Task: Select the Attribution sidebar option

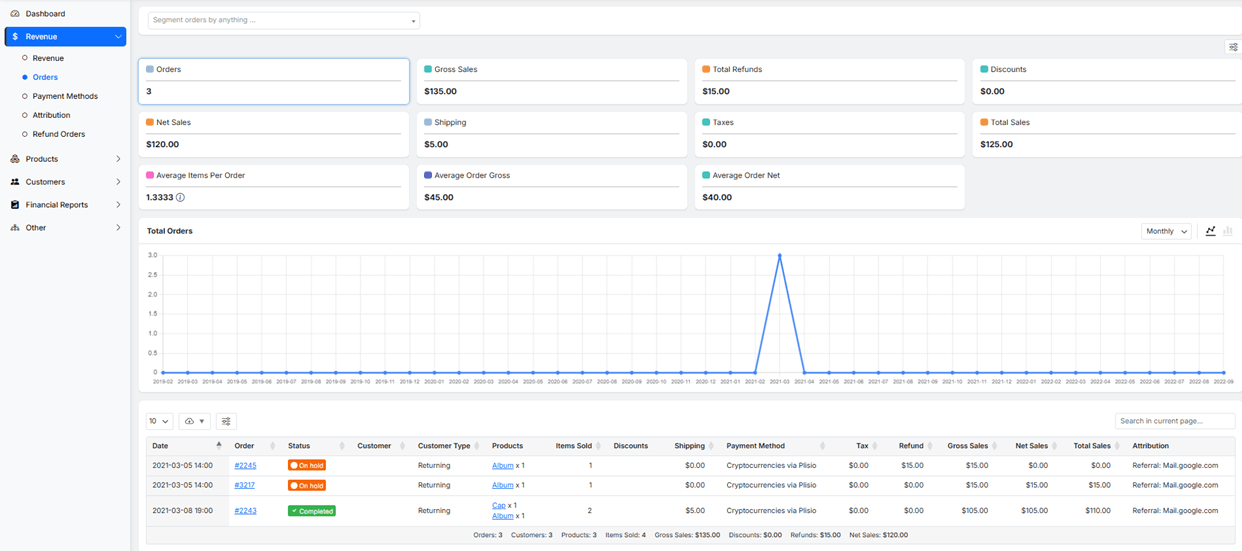Action: (51, 115)
